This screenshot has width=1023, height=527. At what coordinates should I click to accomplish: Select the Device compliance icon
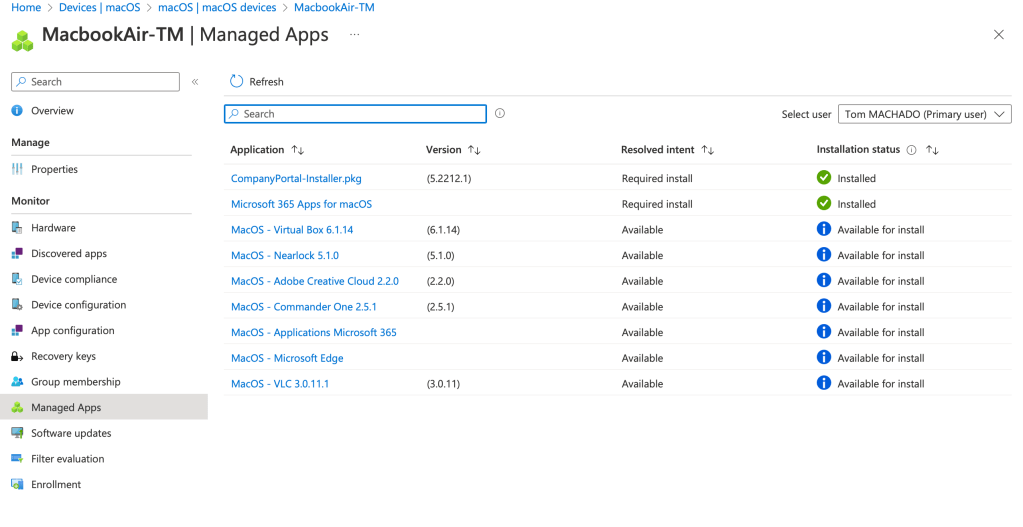(17, 280)
